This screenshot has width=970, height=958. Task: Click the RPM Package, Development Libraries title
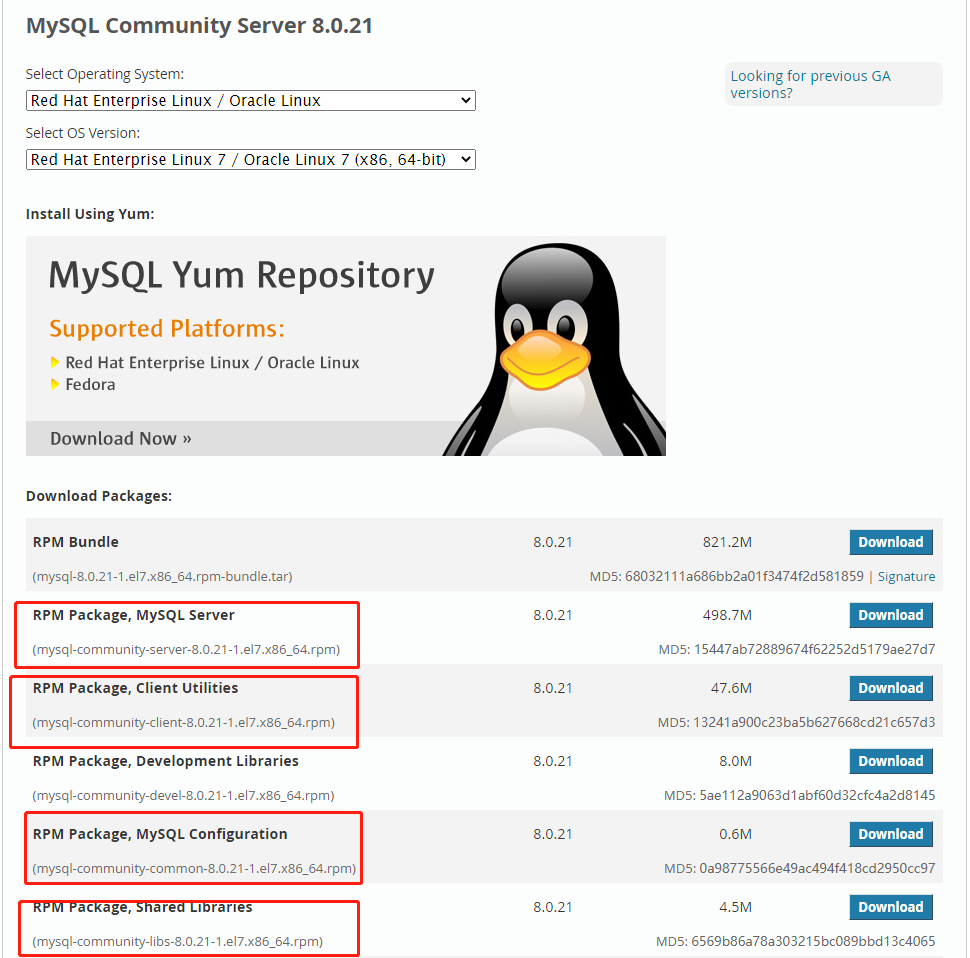(166, 761)
